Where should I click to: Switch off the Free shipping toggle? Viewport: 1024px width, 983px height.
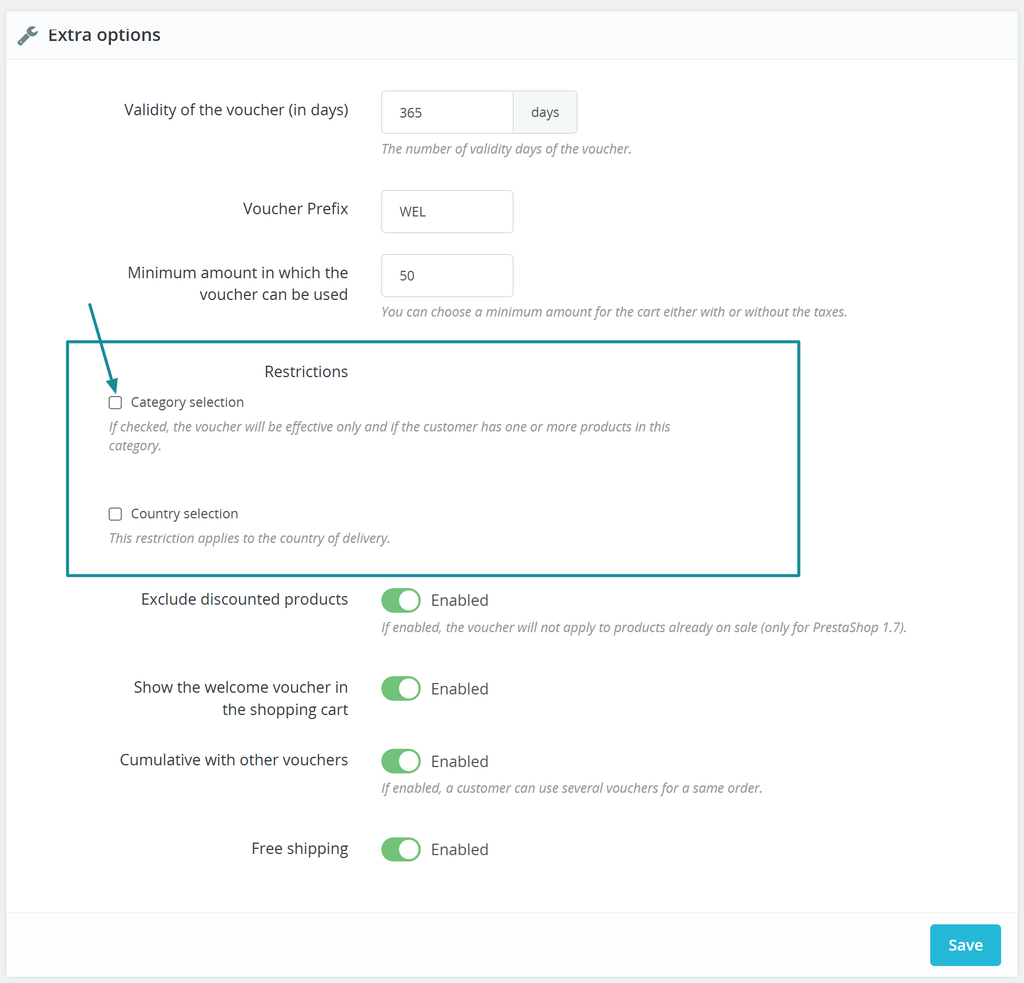pyautogui.click(x=401, y=849)
